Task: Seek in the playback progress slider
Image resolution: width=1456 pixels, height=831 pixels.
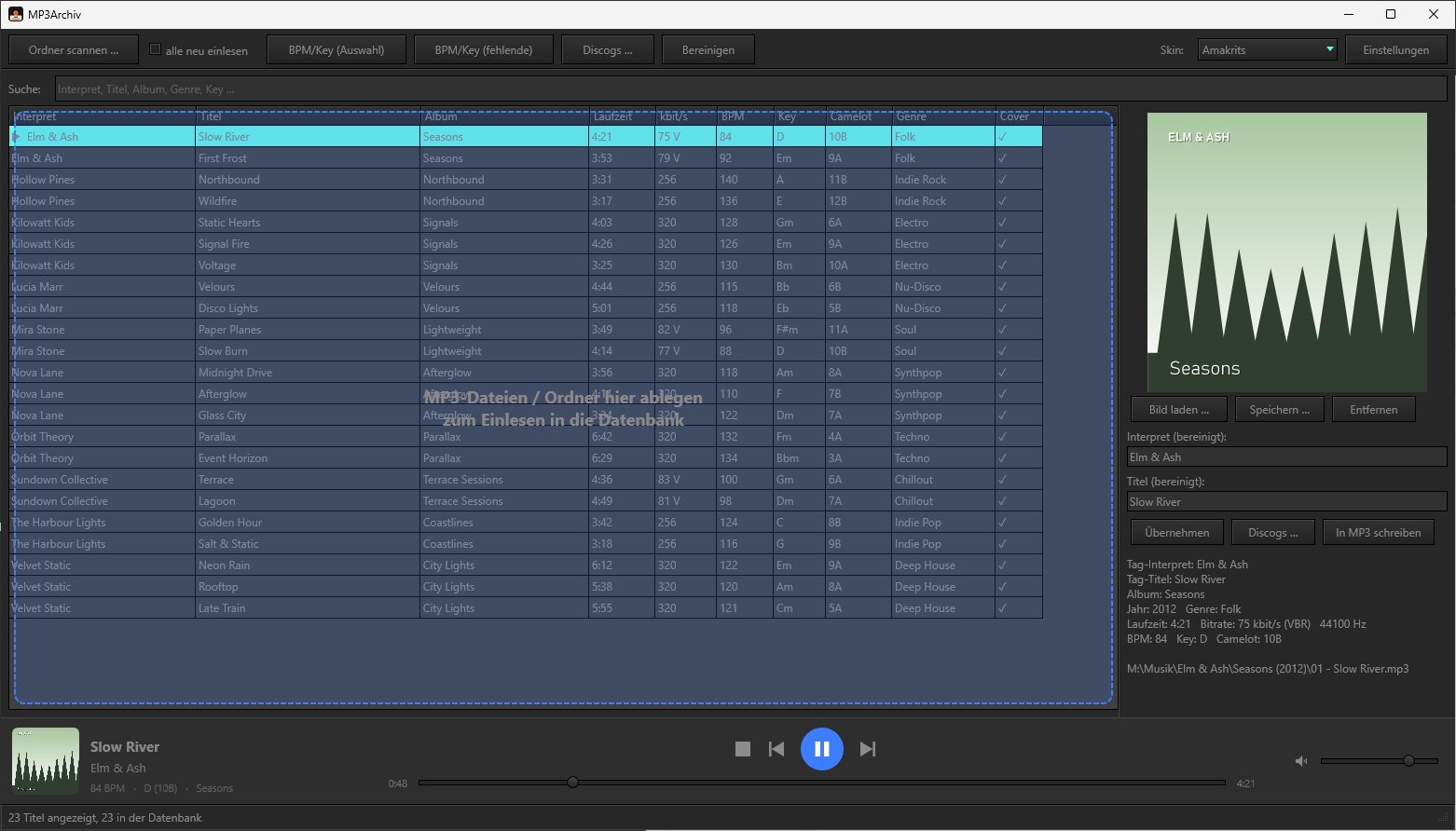Action: tap(822, 783)
